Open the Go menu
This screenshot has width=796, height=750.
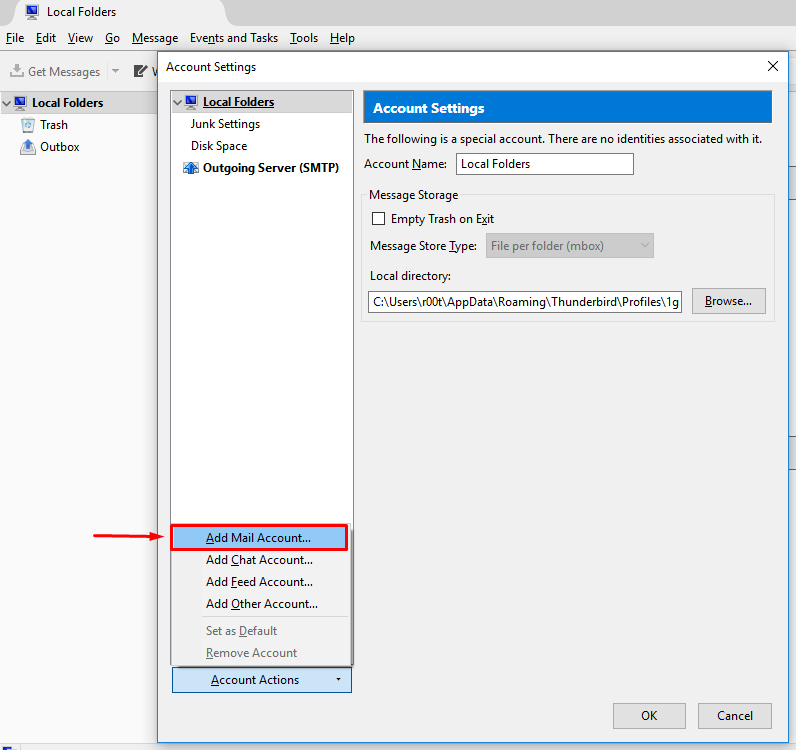[112, 38]
